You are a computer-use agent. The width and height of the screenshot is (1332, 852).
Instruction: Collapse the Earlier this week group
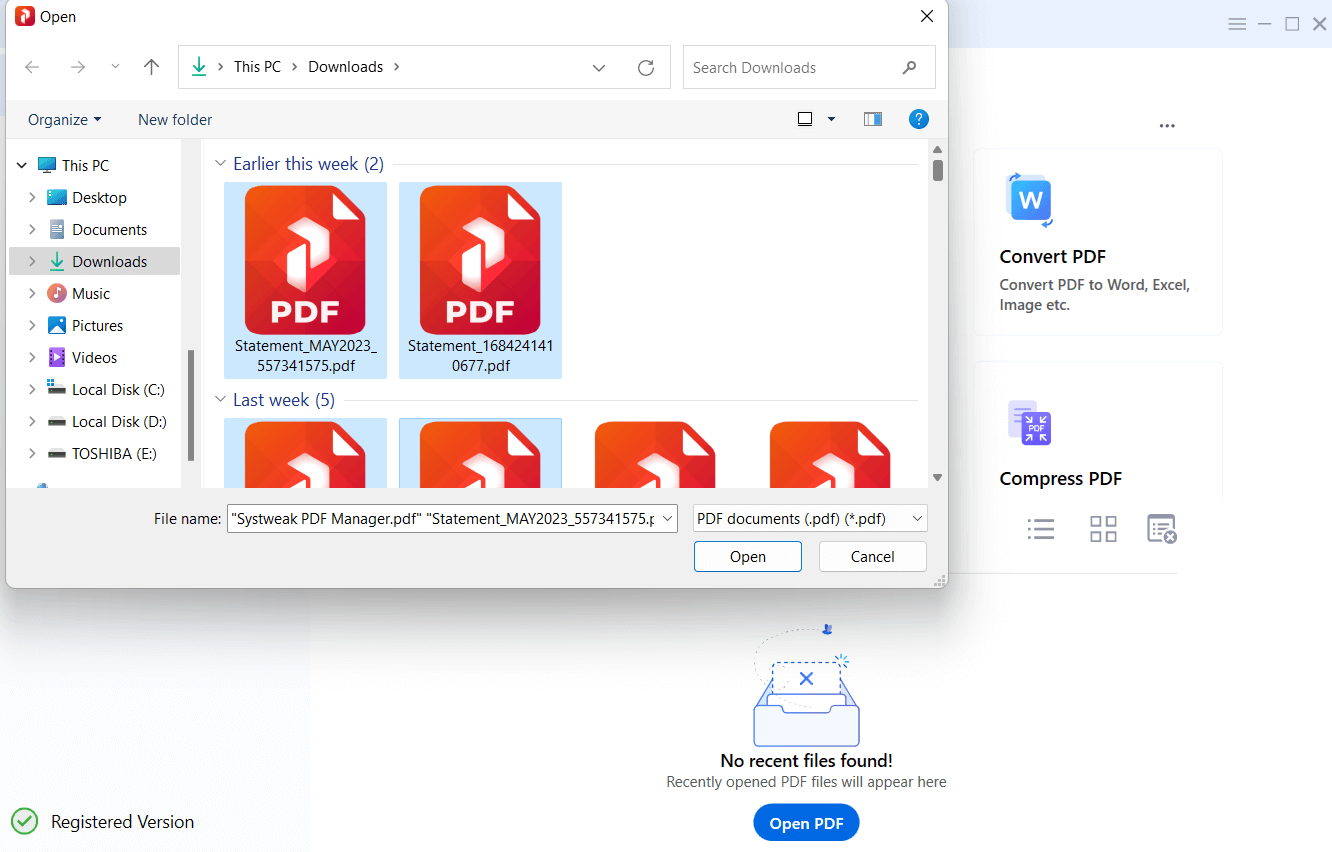221,164
